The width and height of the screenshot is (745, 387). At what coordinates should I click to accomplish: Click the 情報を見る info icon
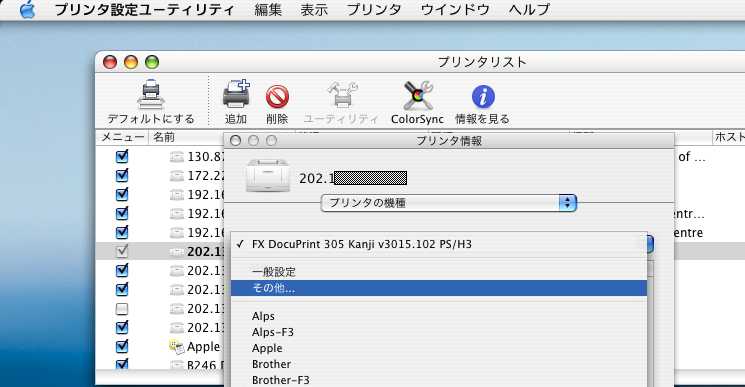[x=483, y=97]
